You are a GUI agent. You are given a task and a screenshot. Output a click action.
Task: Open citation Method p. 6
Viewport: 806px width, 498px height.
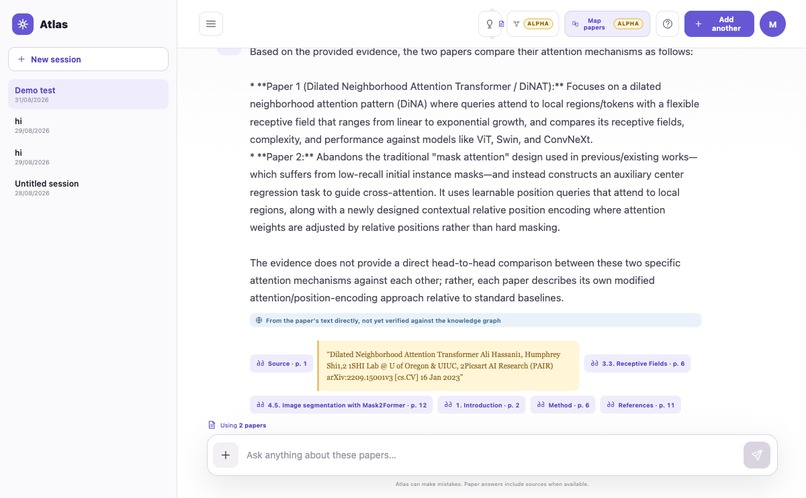pyautogui.click(x=563, y=405)
